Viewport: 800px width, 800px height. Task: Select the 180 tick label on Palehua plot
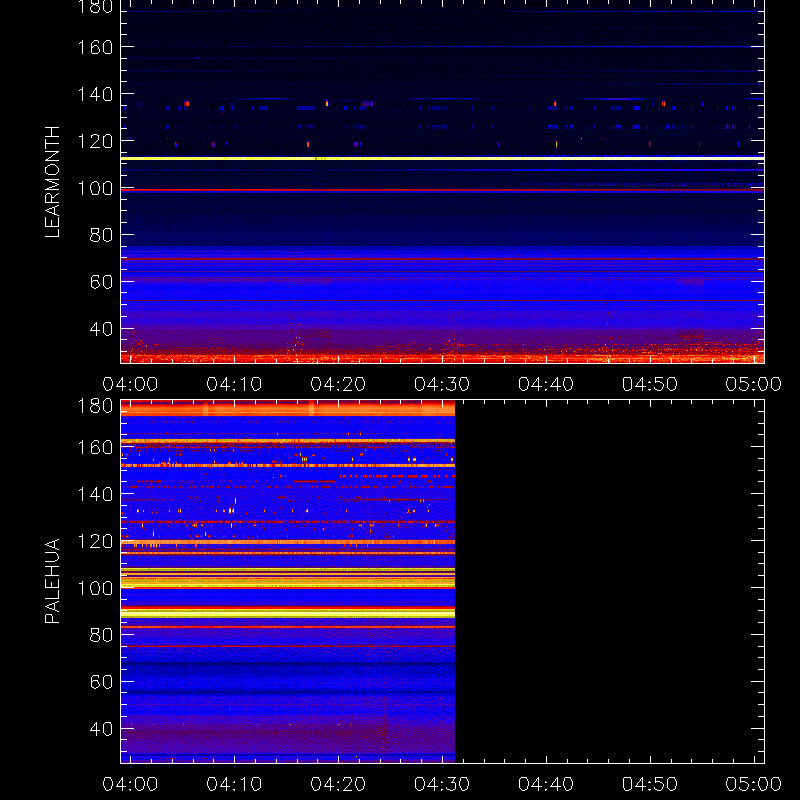(95, 406)
